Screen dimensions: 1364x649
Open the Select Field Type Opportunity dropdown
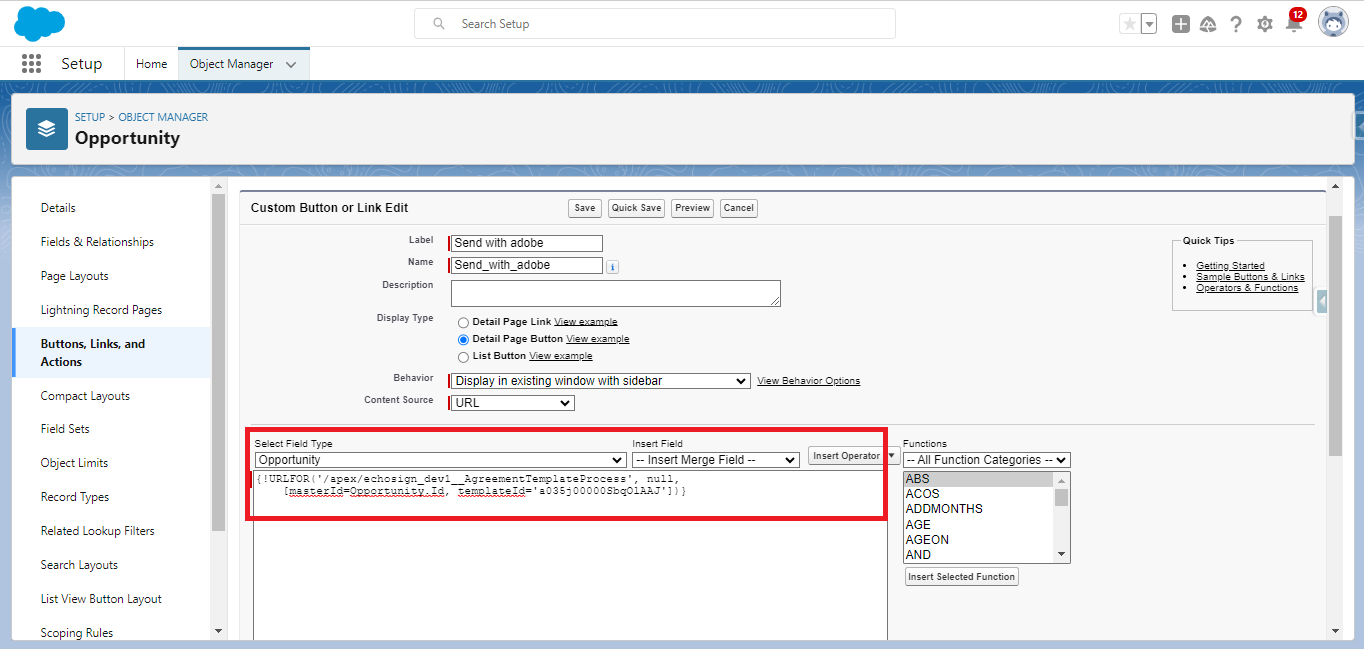coord(440,460)
